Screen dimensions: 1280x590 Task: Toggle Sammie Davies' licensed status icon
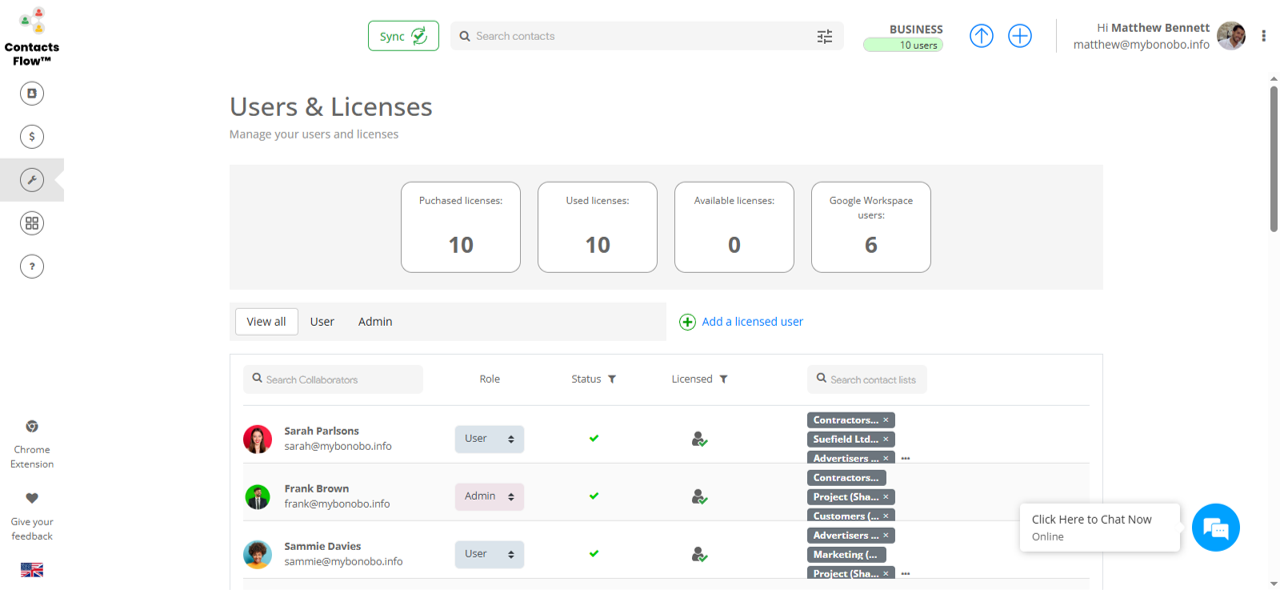click(x=699, y=554)
